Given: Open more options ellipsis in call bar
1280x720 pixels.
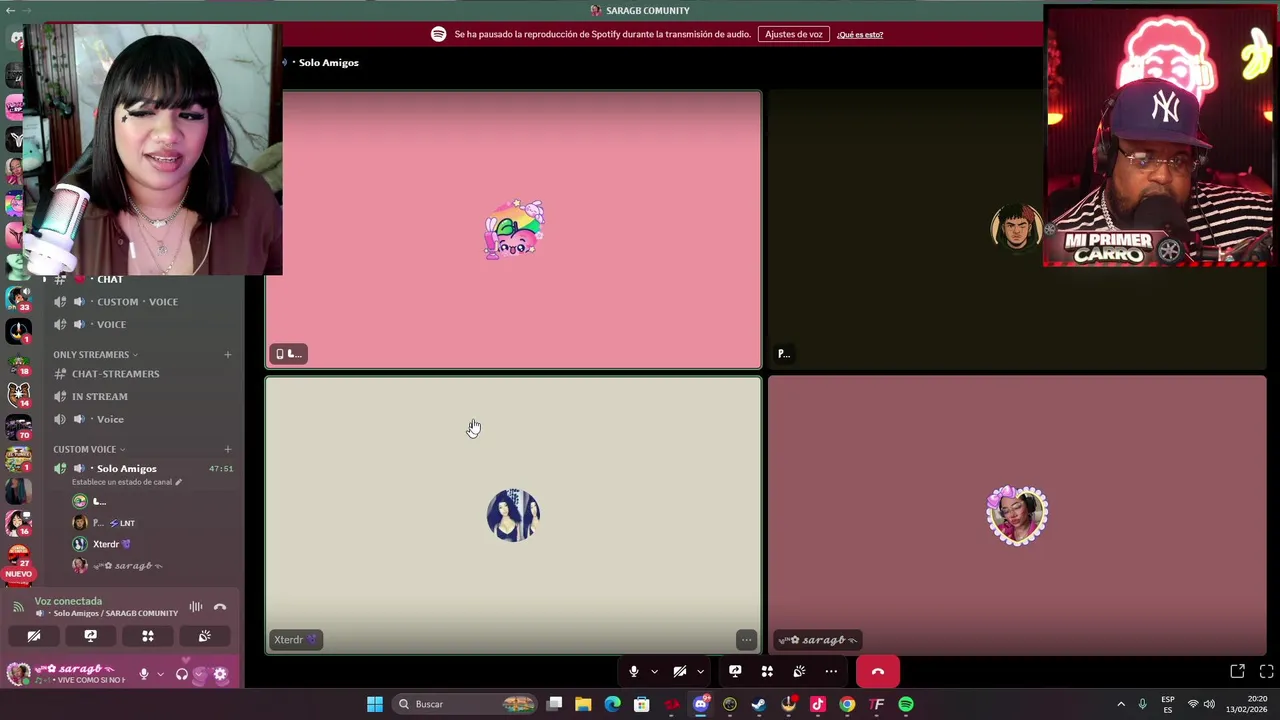Looking at the screenshot, I should 831,671.
